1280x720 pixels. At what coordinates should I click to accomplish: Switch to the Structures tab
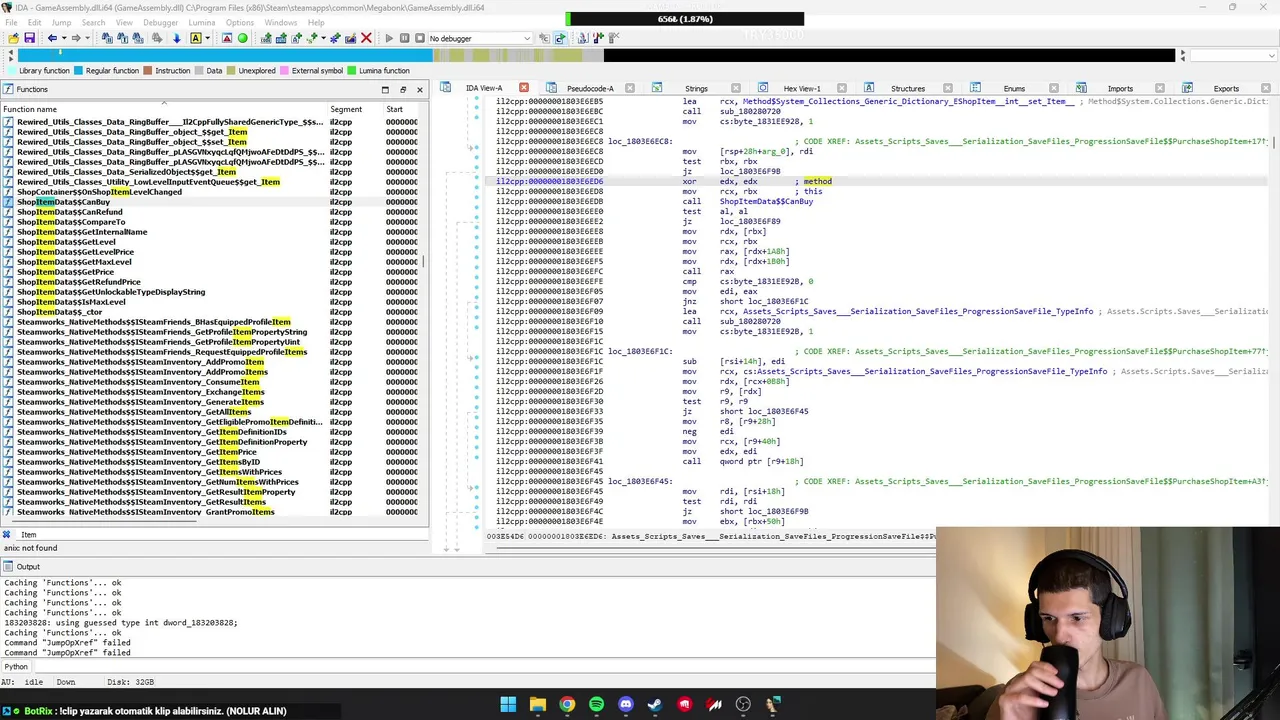907,88
